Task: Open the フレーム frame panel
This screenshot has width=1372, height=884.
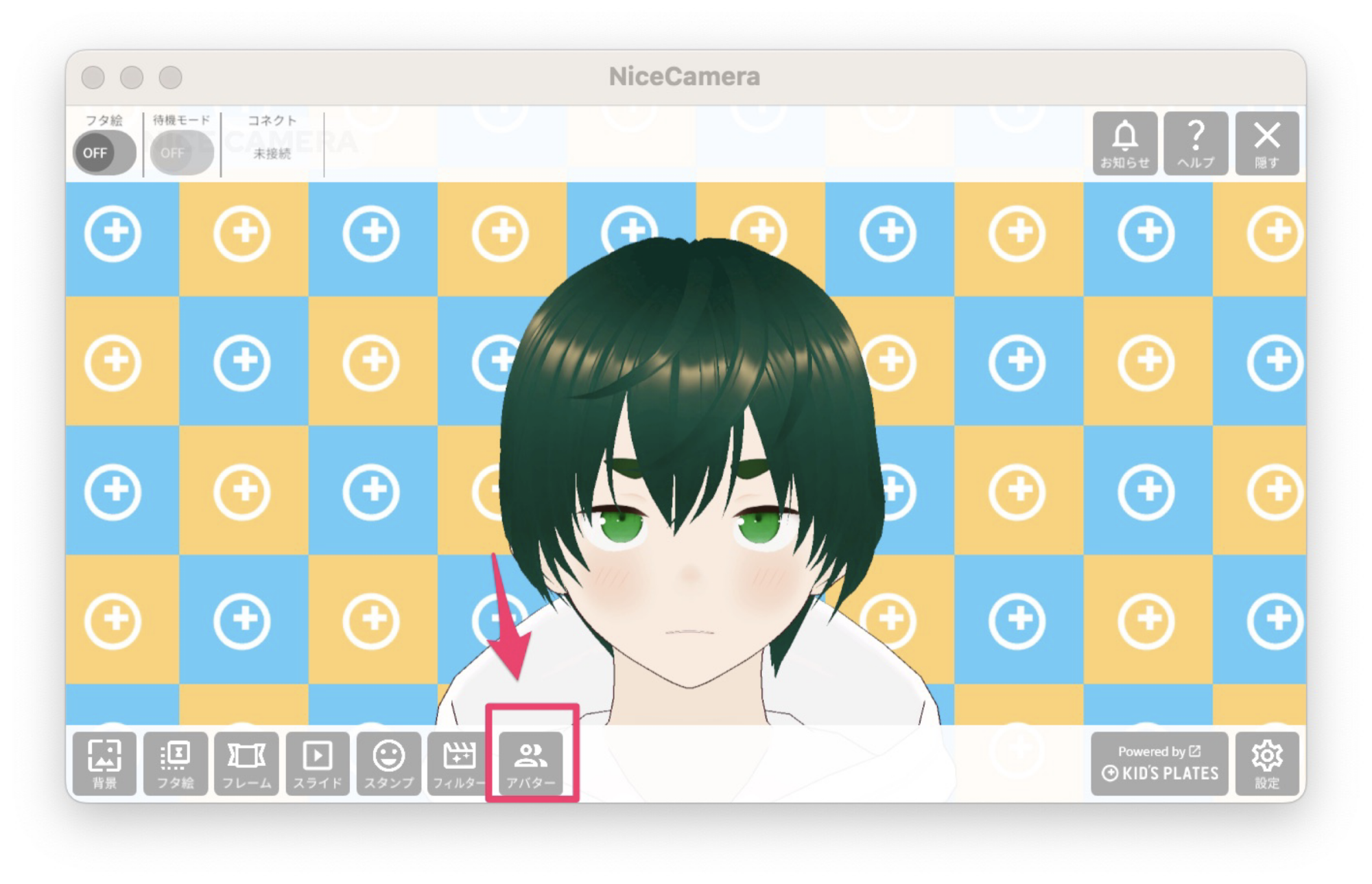Action: coord(246,763)
